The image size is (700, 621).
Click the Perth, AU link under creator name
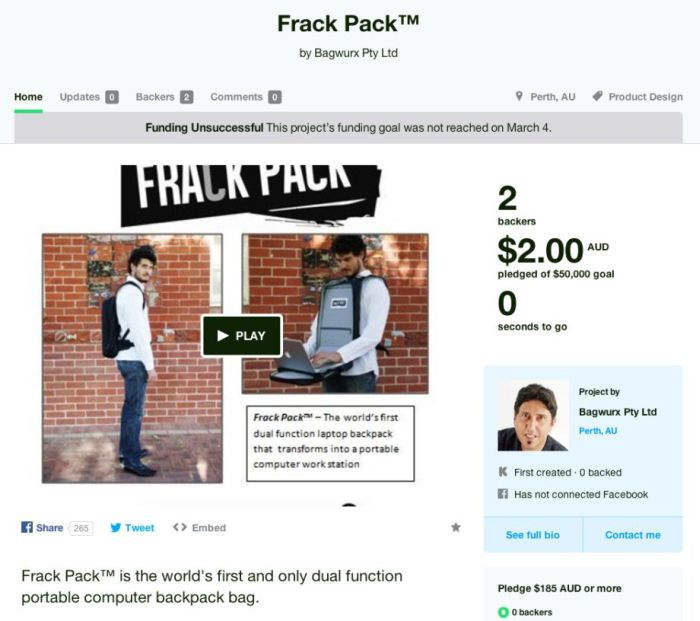[x=598, y=431]
